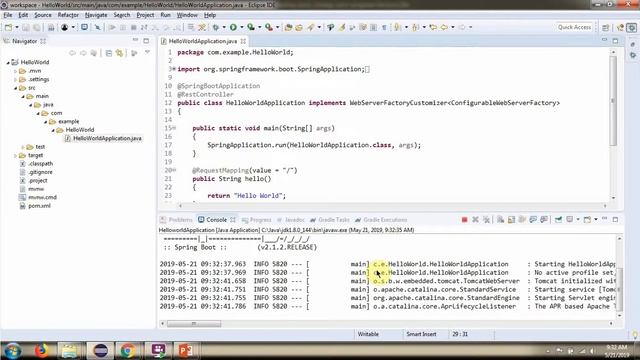Toggle Show Whitespace Characters pilcrow icon
Image resolution: width=640 pixels, height=360 pixels.
point(384,27)
